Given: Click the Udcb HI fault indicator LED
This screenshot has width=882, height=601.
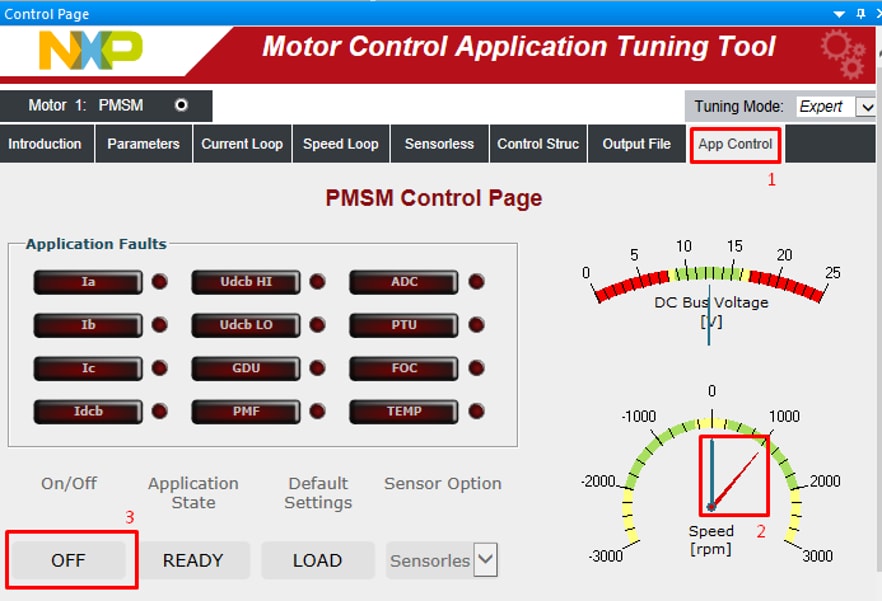Looking at the screenshot, I should tap(317, 282).
